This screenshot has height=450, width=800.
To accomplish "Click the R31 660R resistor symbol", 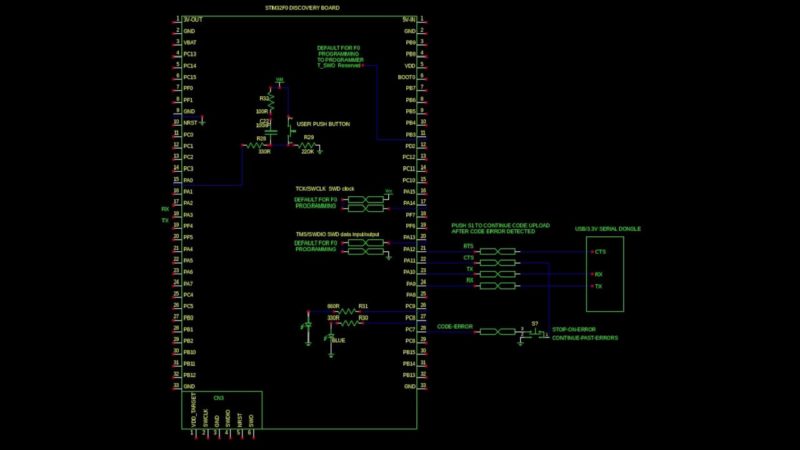I will (347, 311).
